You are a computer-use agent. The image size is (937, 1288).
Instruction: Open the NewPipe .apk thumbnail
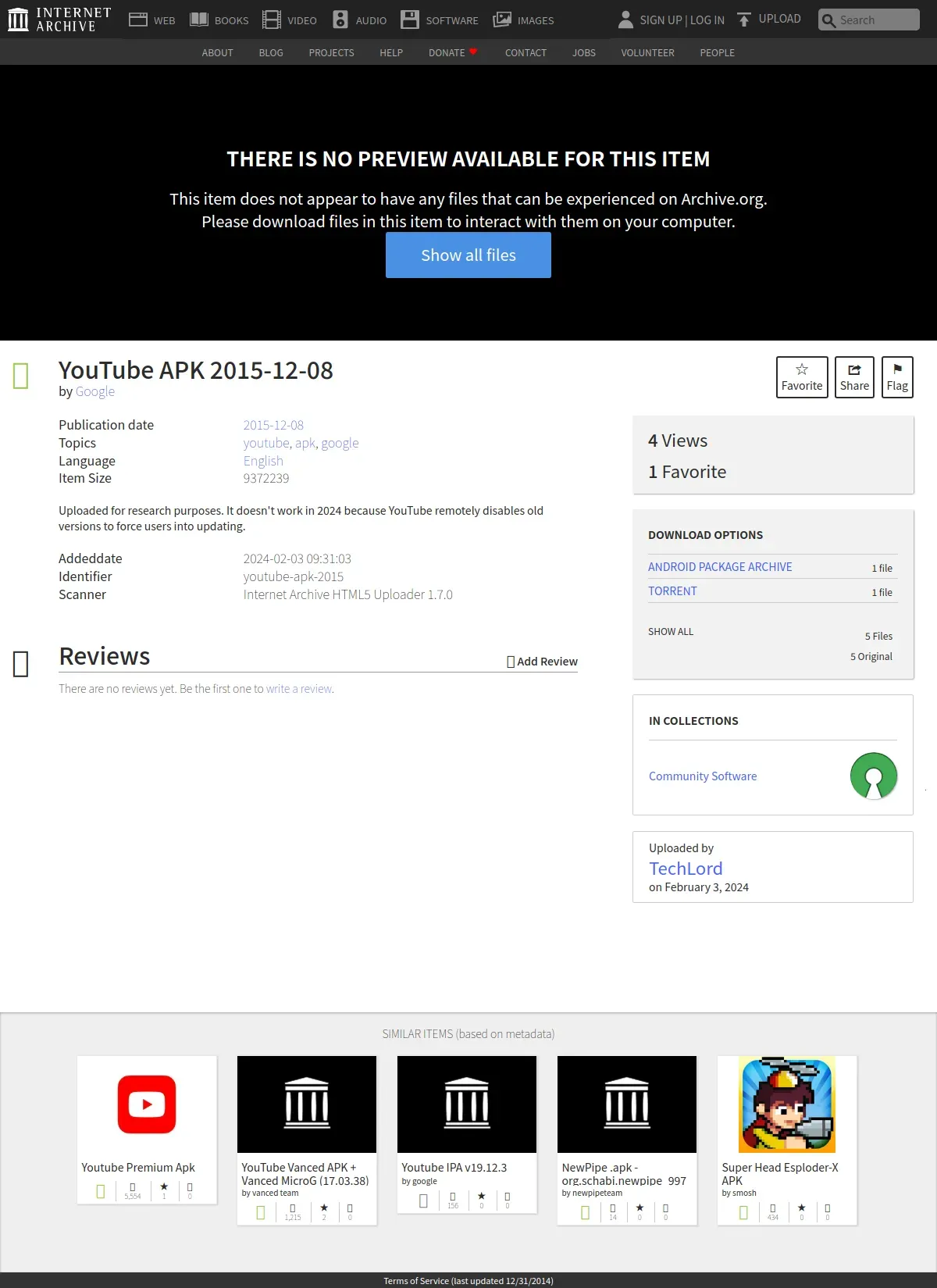click(x=627, y=1104)
